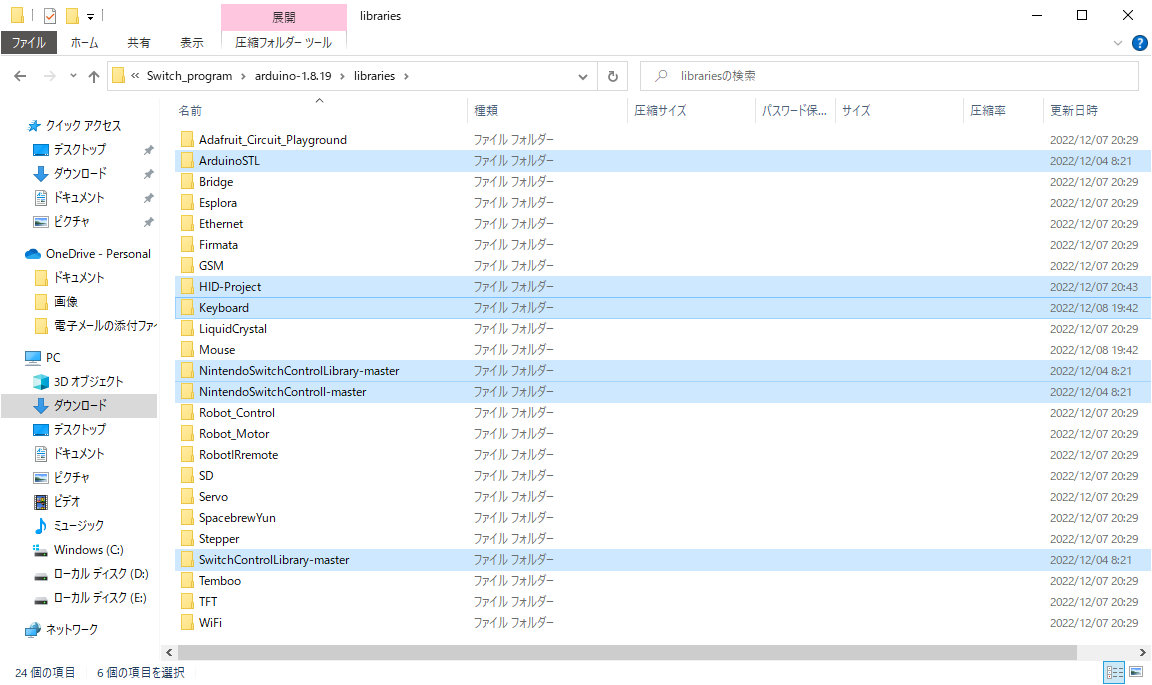Image resolution: width=1152 pixels, height=685 pixels.
Task: Sort by the 圧縮サイズ column header
Action: click(660, 110)
